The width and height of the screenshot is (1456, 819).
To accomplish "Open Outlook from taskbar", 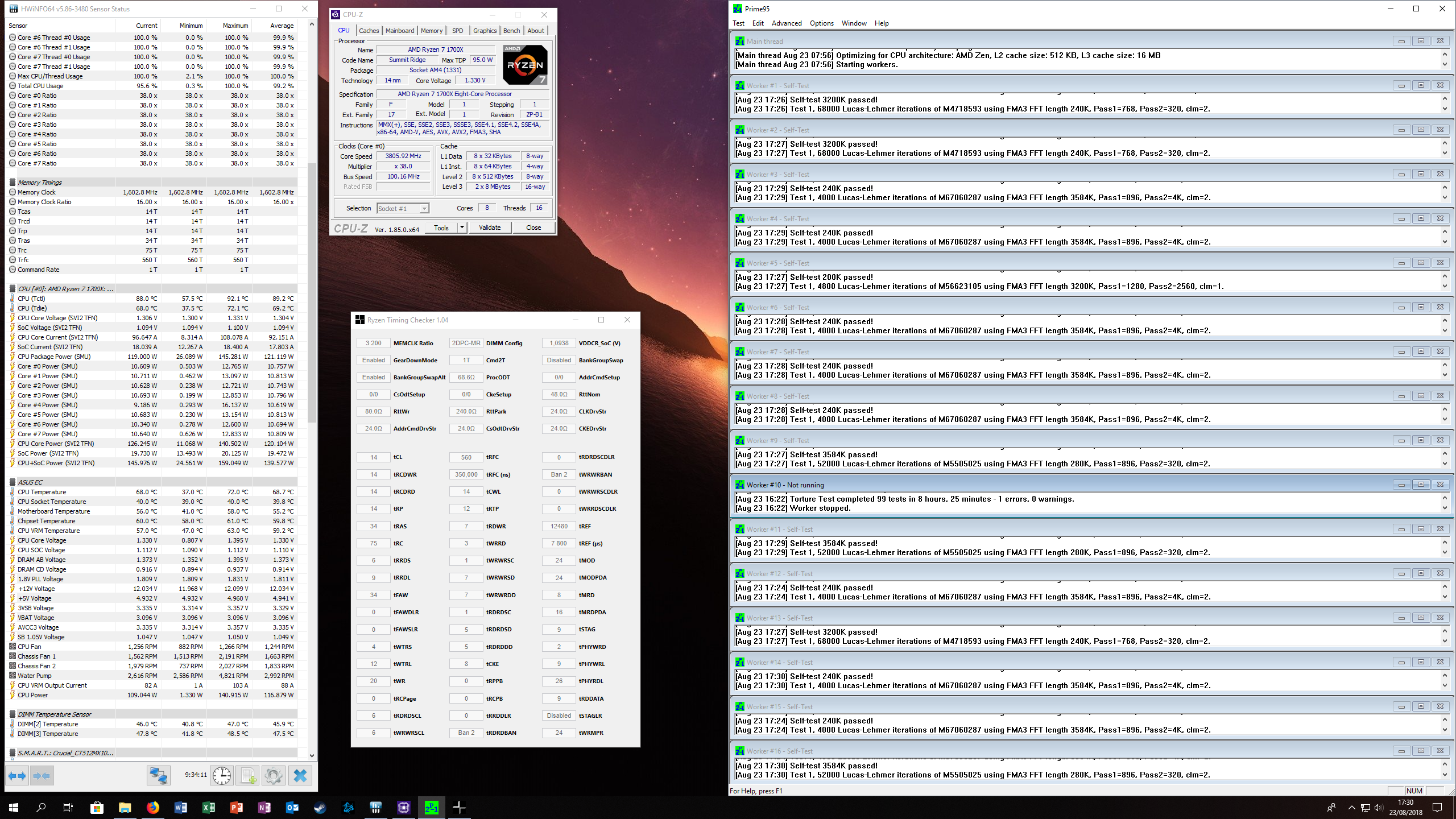I will [292, 807].
